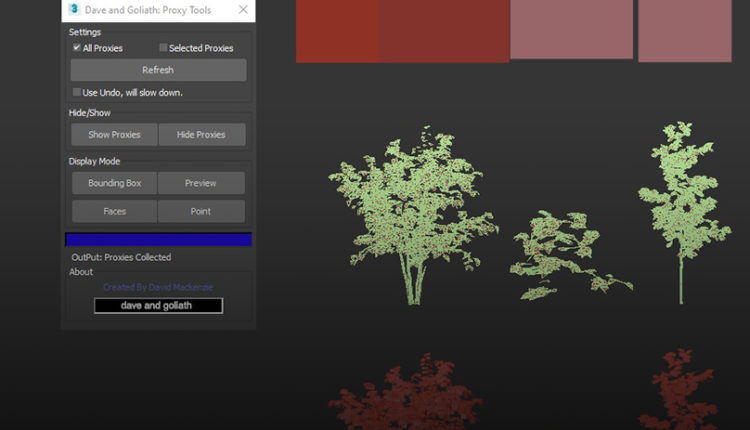Click the blue progress bar
This screenshot has height=430, width=750.
tap(158, 240)
